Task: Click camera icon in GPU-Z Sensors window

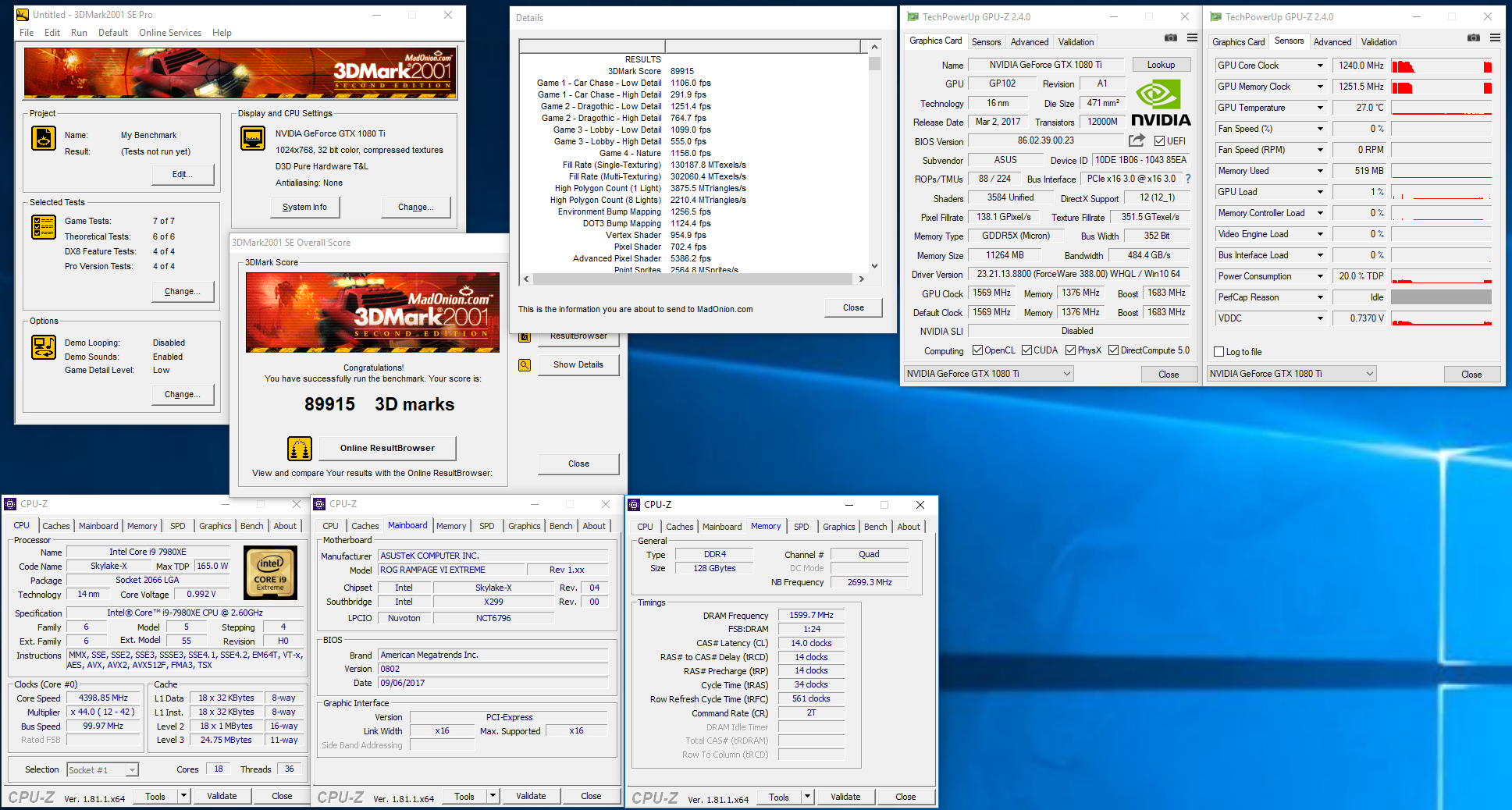Action: [1473, 38]
